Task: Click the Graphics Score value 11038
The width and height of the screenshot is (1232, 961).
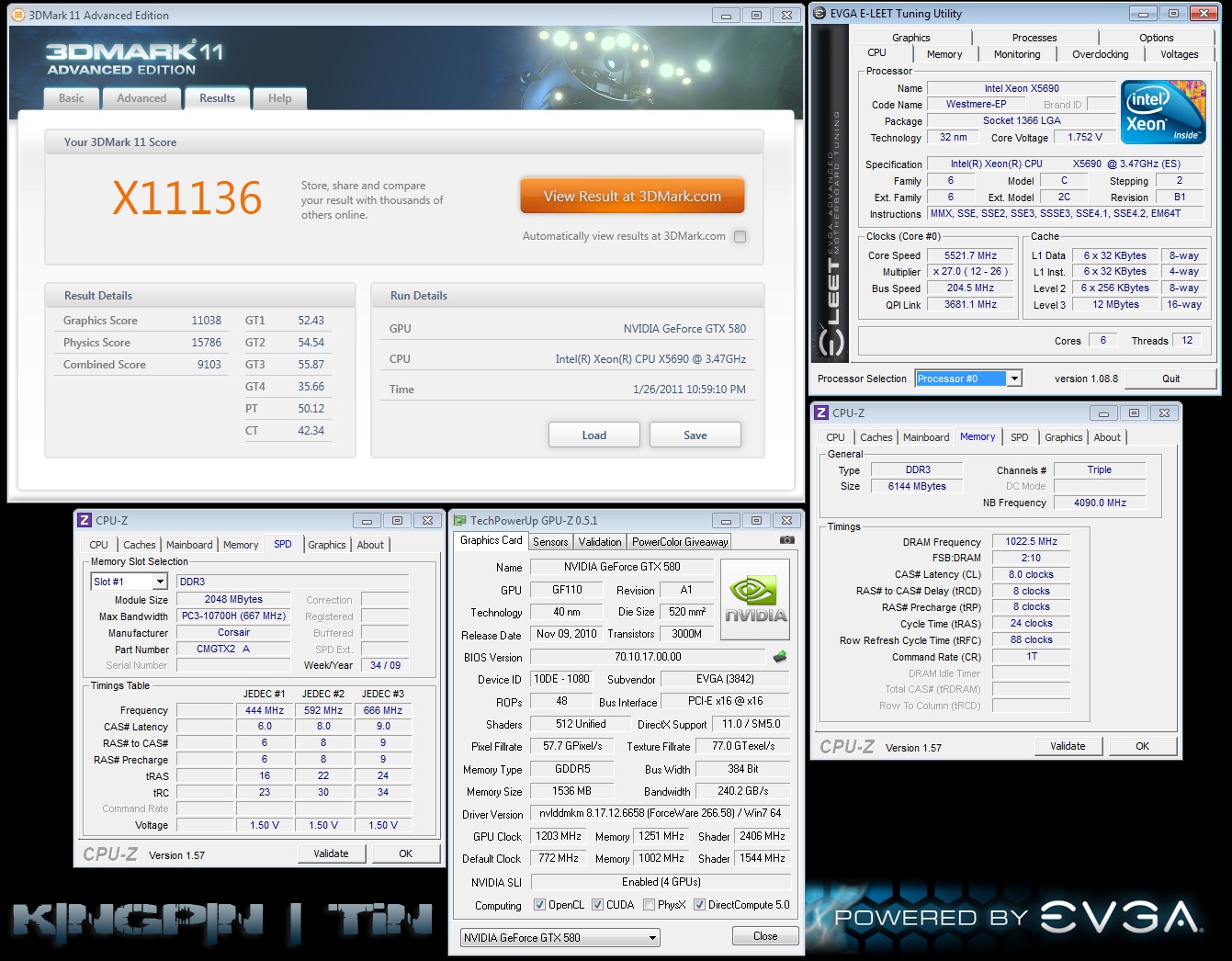Action: pyautogui.click(x=206, y=321)
